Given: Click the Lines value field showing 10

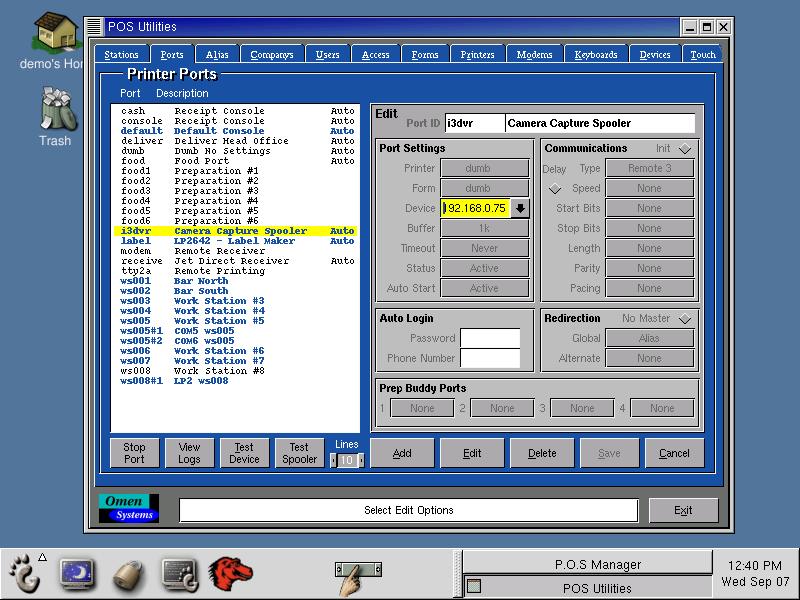Looking at the screenshot, I should click(347, 460).
